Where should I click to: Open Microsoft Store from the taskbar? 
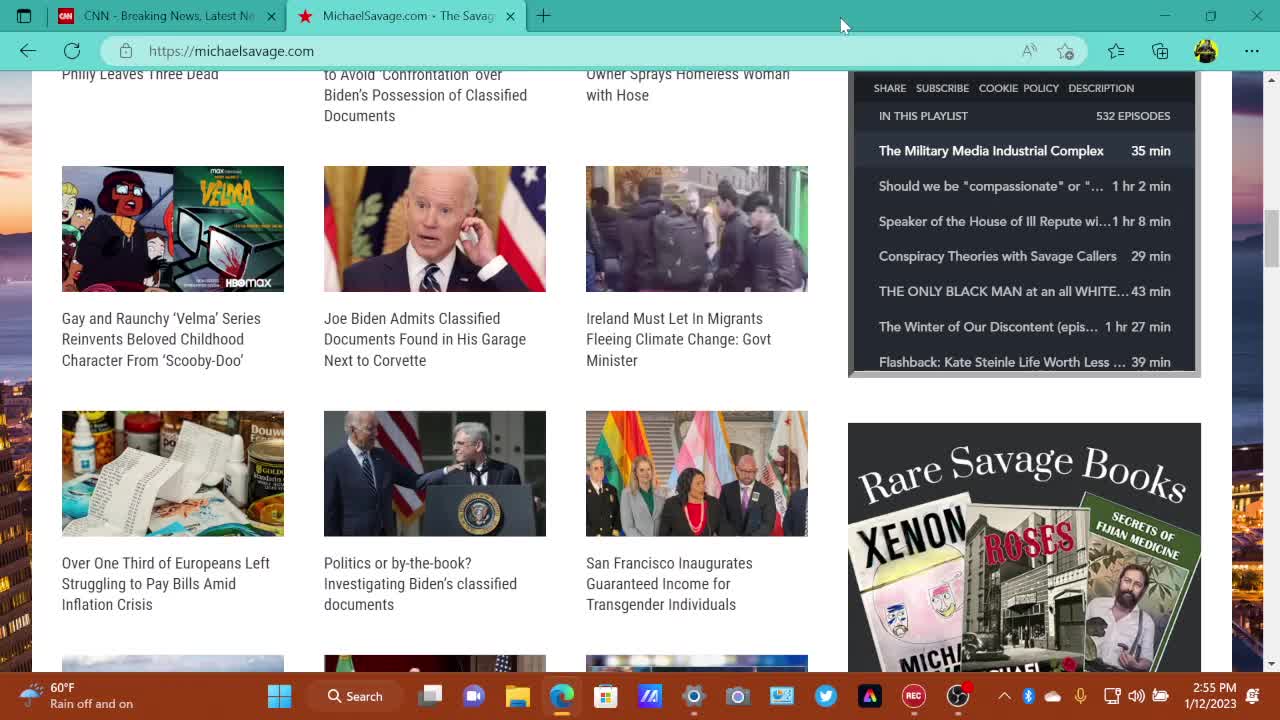606,696
